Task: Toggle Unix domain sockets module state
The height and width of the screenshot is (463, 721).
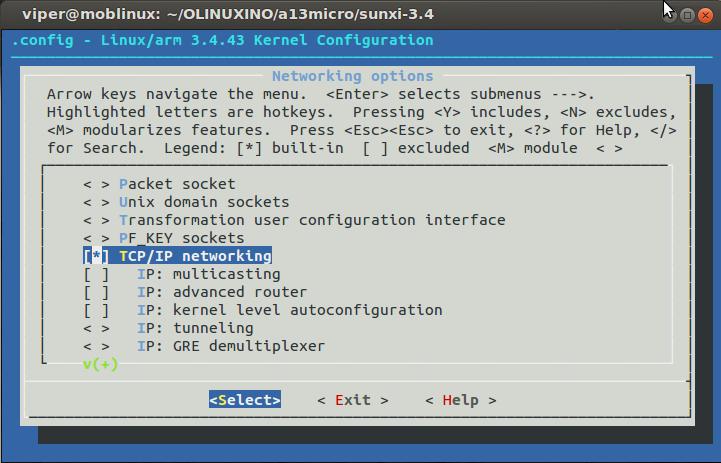Action: coord(96,202)
